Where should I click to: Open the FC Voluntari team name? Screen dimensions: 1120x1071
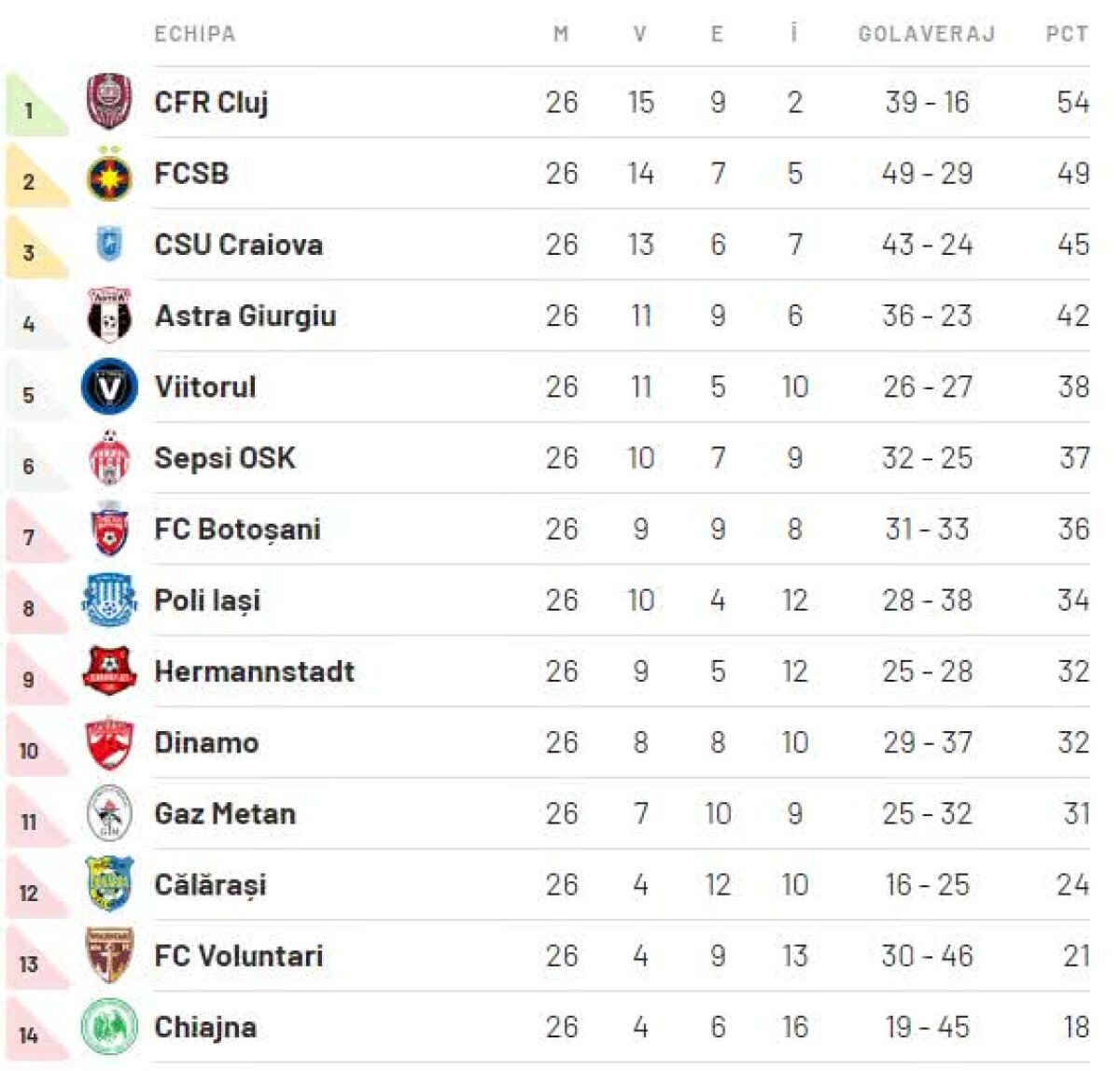click(x=239, y=956)
